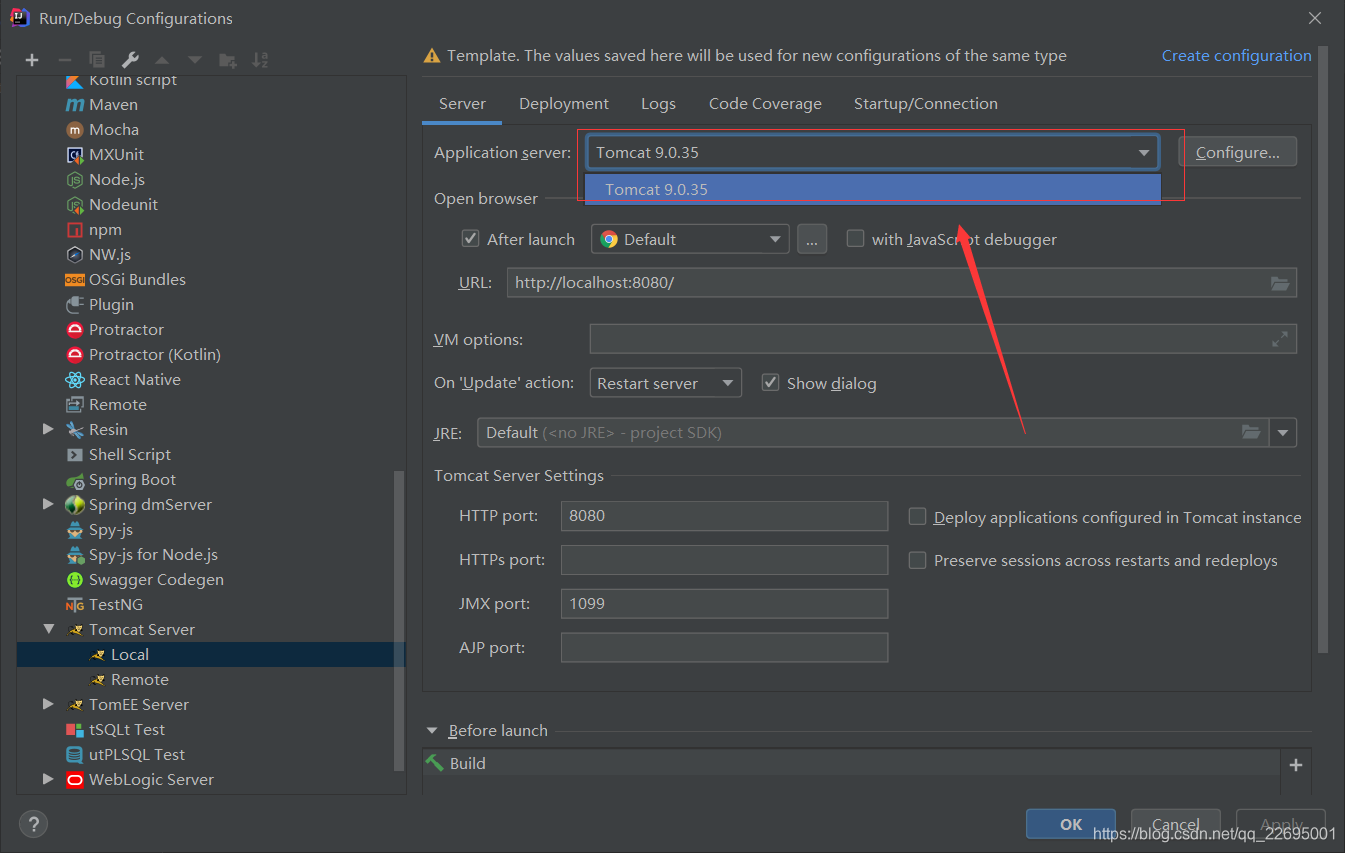Choose Tomcat 9.0.35 from the dropdown list
Viewport: 1345px width, 853px height.
coord(873,189)
